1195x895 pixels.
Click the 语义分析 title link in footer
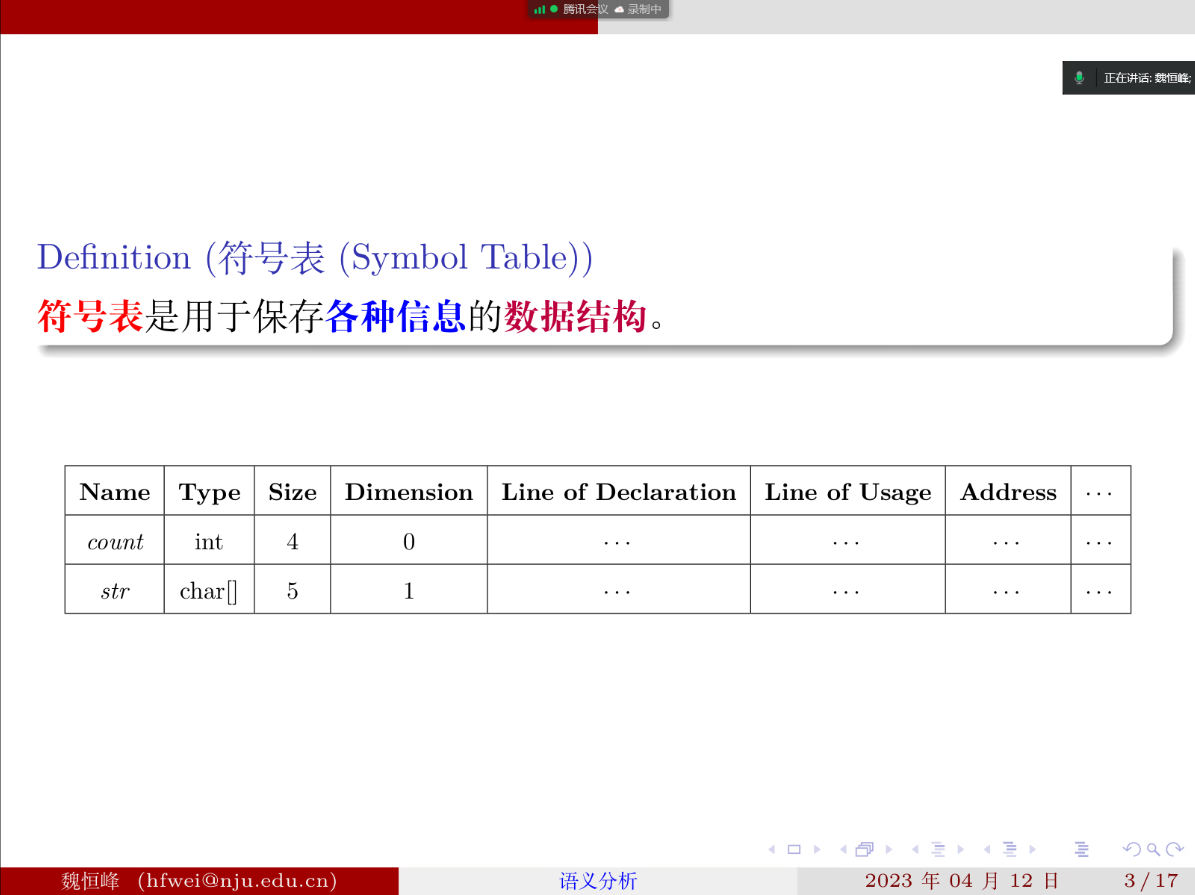pyautogui.click(x=598, y=881)
